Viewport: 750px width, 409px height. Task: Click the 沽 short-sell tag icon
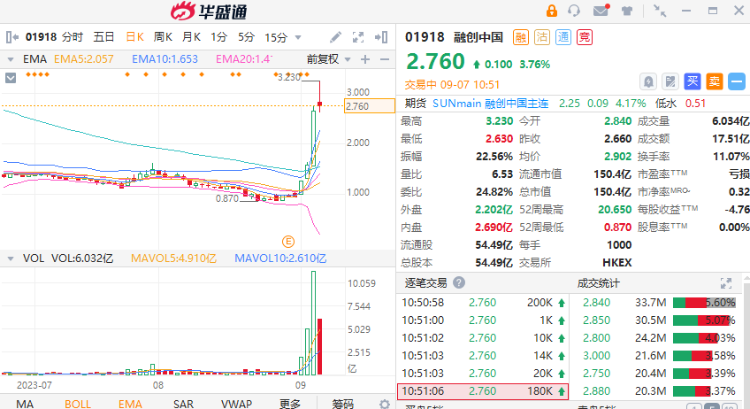click(542, 37)
